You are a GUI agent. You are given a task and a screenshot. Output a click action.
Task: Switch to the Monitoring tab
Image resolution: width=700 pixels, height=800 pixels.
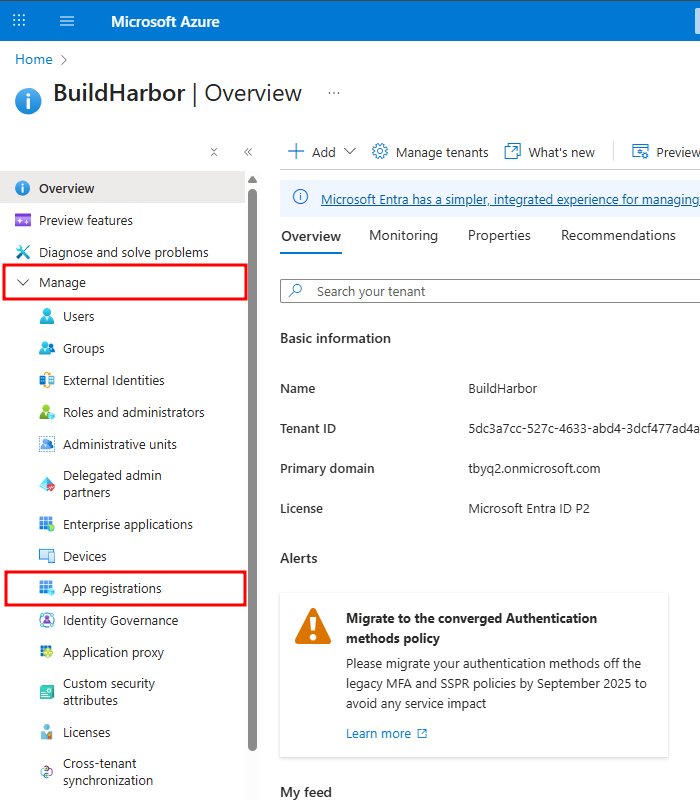coord(403,236)
